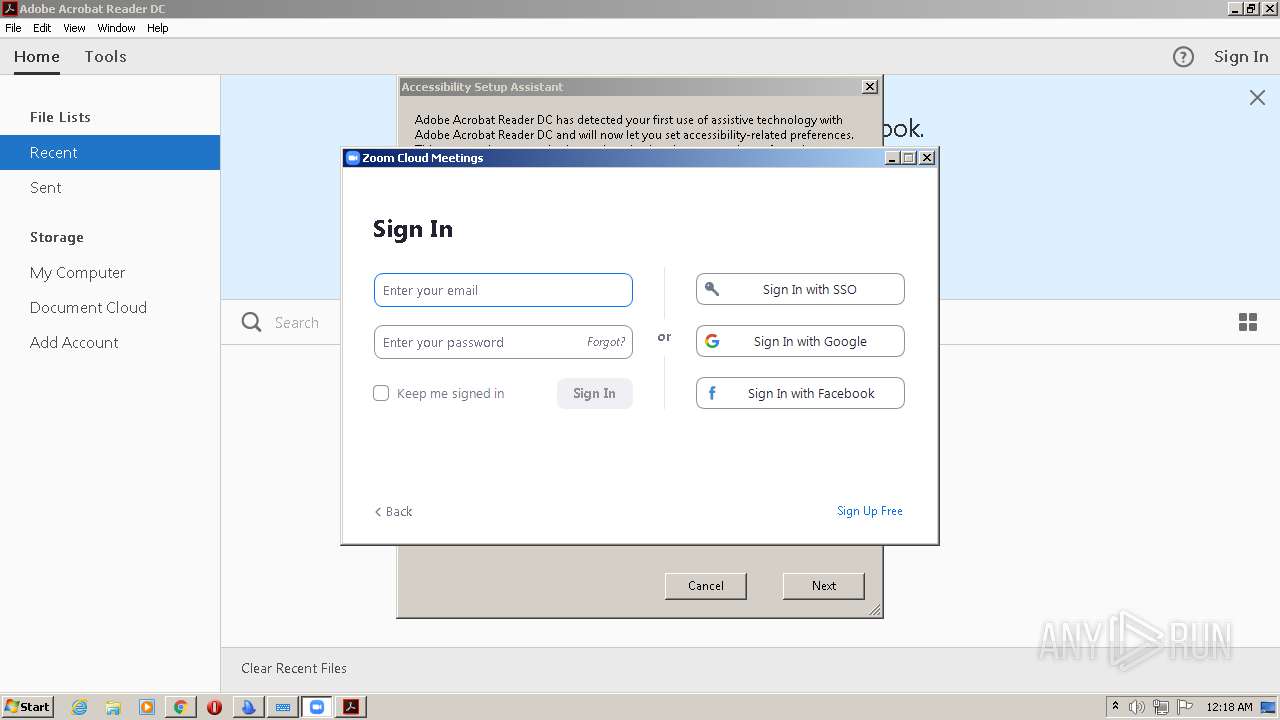
Task: Choose Sign In with Google
Action: 800,341
